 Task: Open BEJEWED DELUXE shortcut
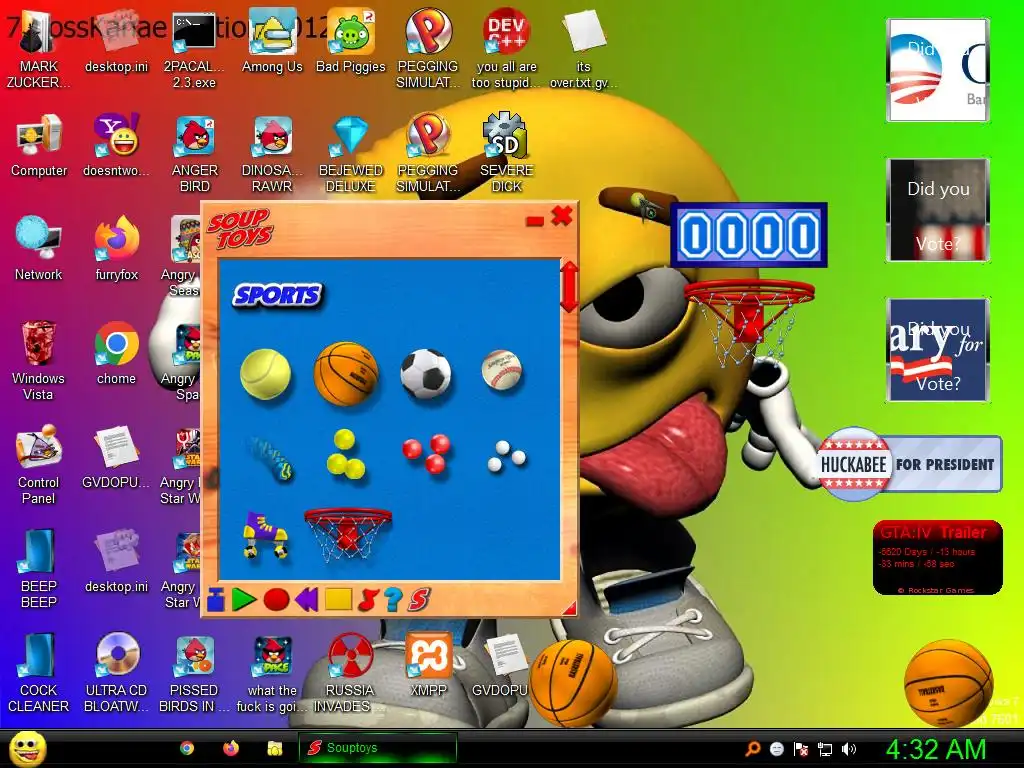pyautogui.click(x=351, y=153)
